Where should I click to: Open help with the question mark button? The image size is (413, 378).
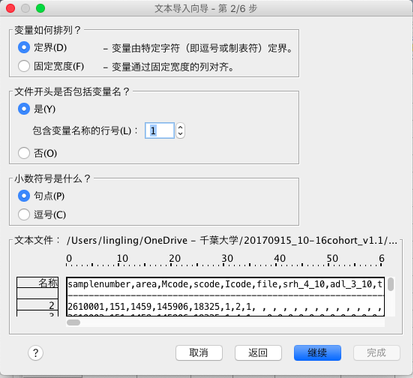tap(36, 353)
